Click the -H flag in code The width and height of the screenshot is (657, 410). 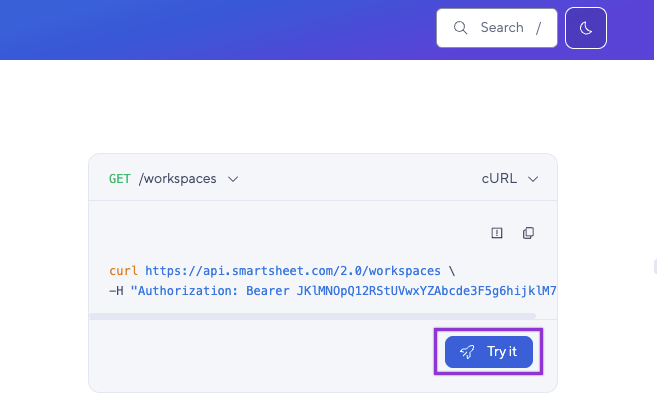point(116,291)
